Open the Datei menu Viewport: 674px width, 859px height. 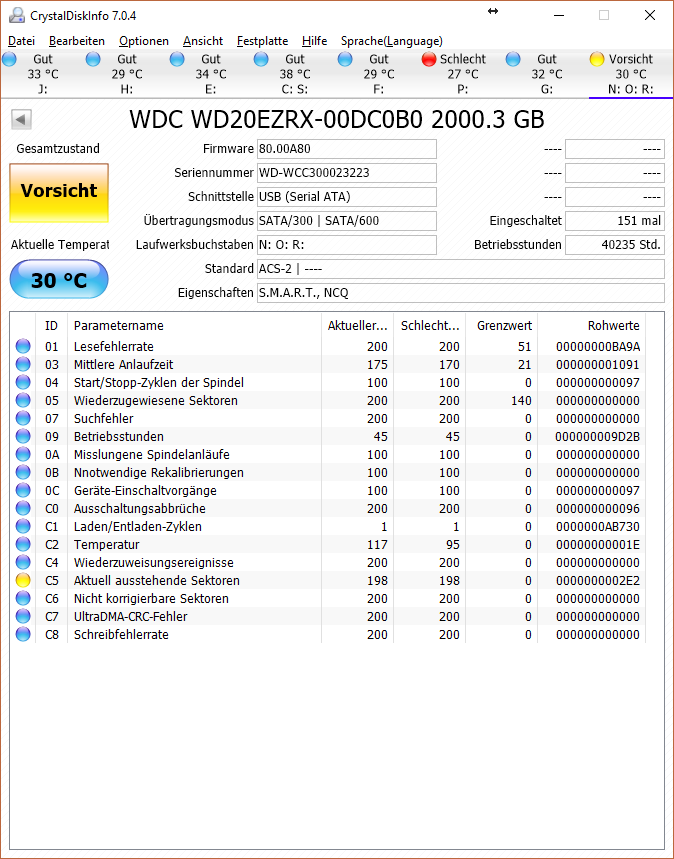21,41
